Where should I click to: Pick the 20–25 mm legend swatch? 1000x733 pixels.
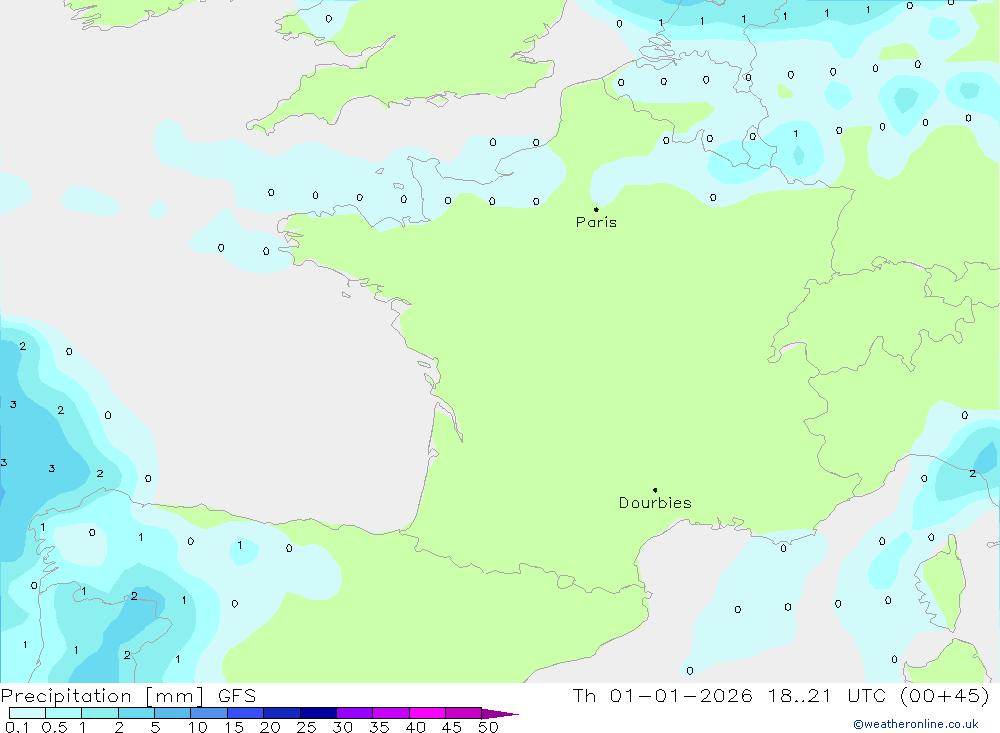click(281, 713)
